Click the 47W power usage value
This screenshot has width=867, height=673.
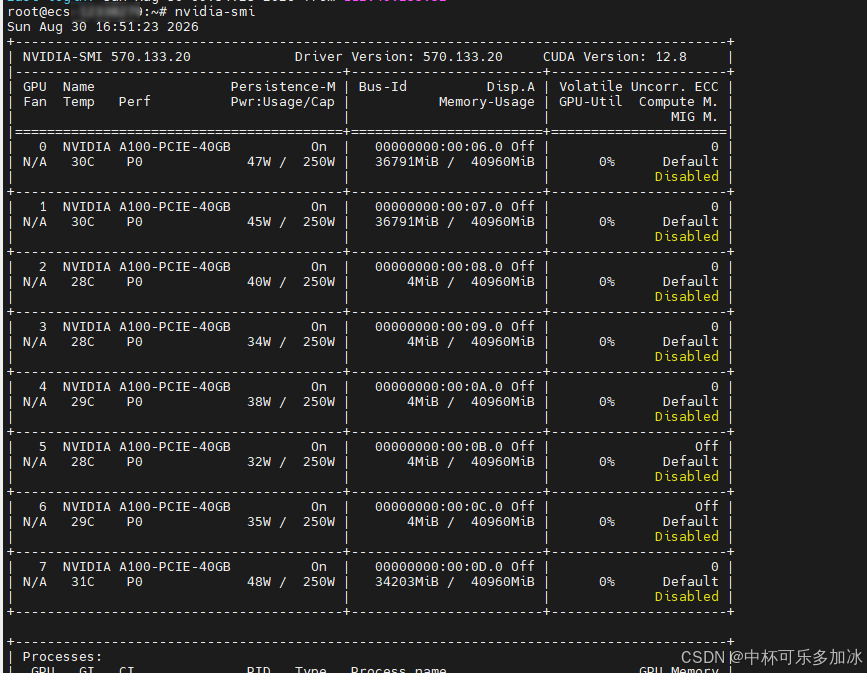click(x=259, y=161)
